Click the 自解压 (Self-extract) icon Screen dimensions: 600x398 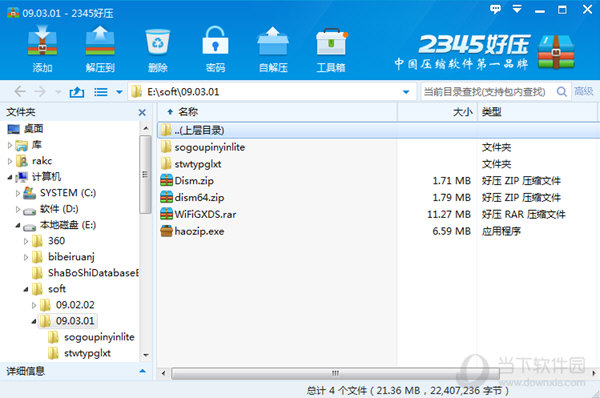point(273,49)
